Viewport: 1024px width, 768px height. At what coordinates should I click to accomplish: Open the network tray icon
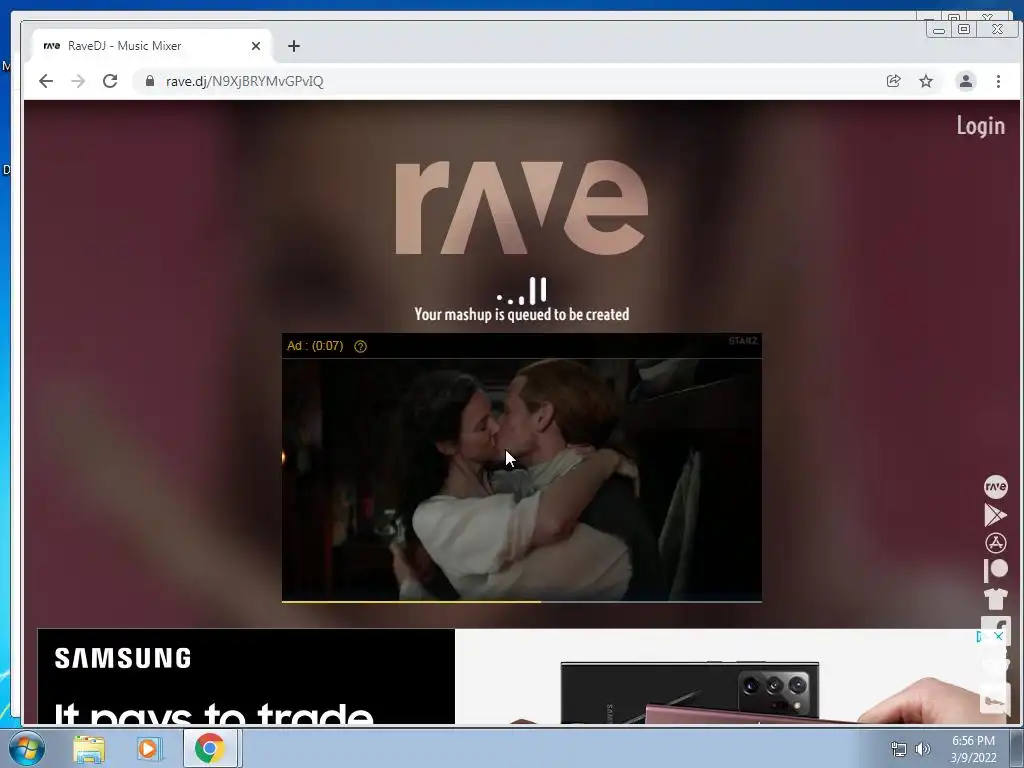click(899, 749)
